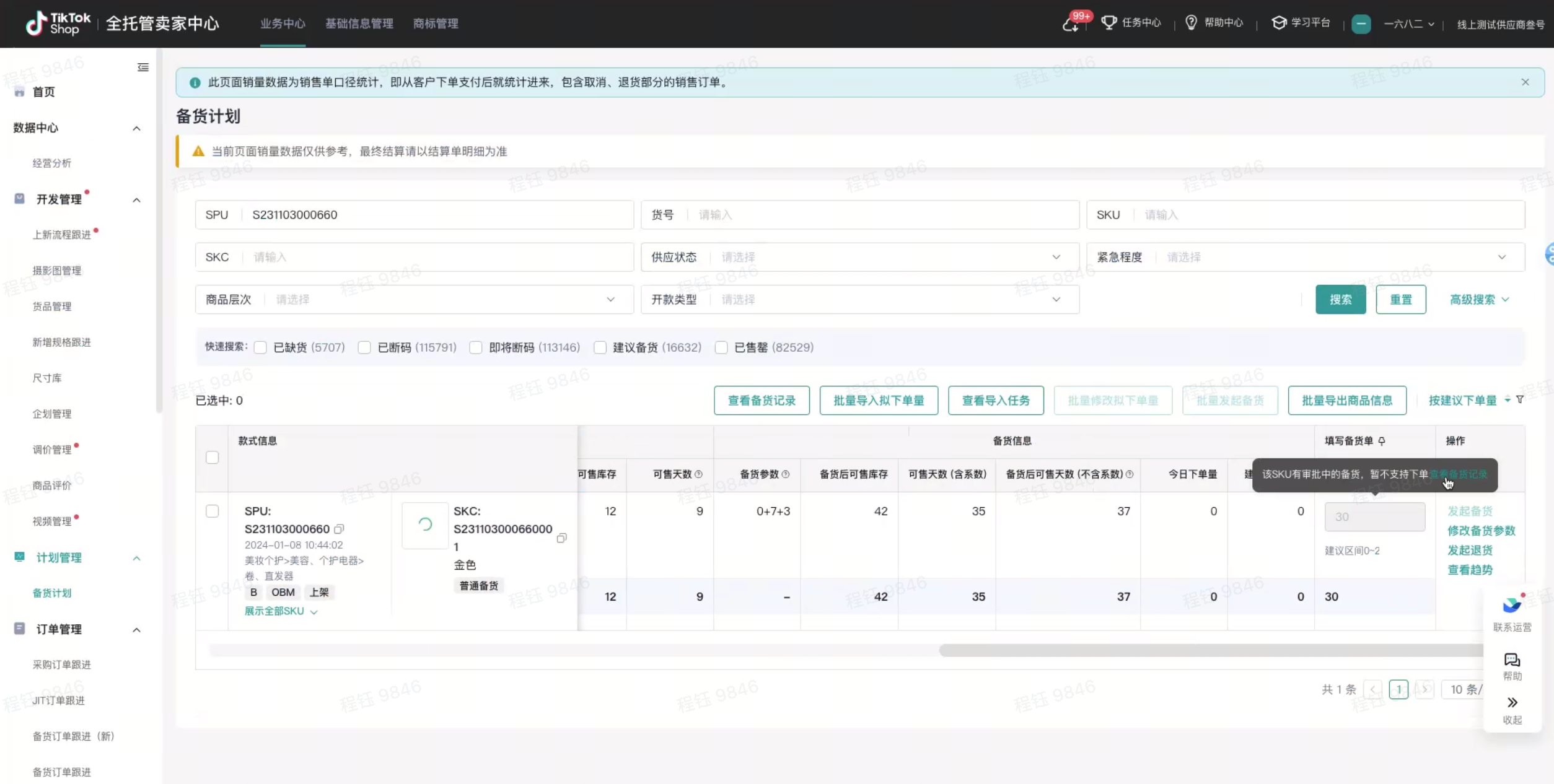Click the 联系运营 contact icon
The width and height of the screenshot is (1554, 784).
[1512, 605]
